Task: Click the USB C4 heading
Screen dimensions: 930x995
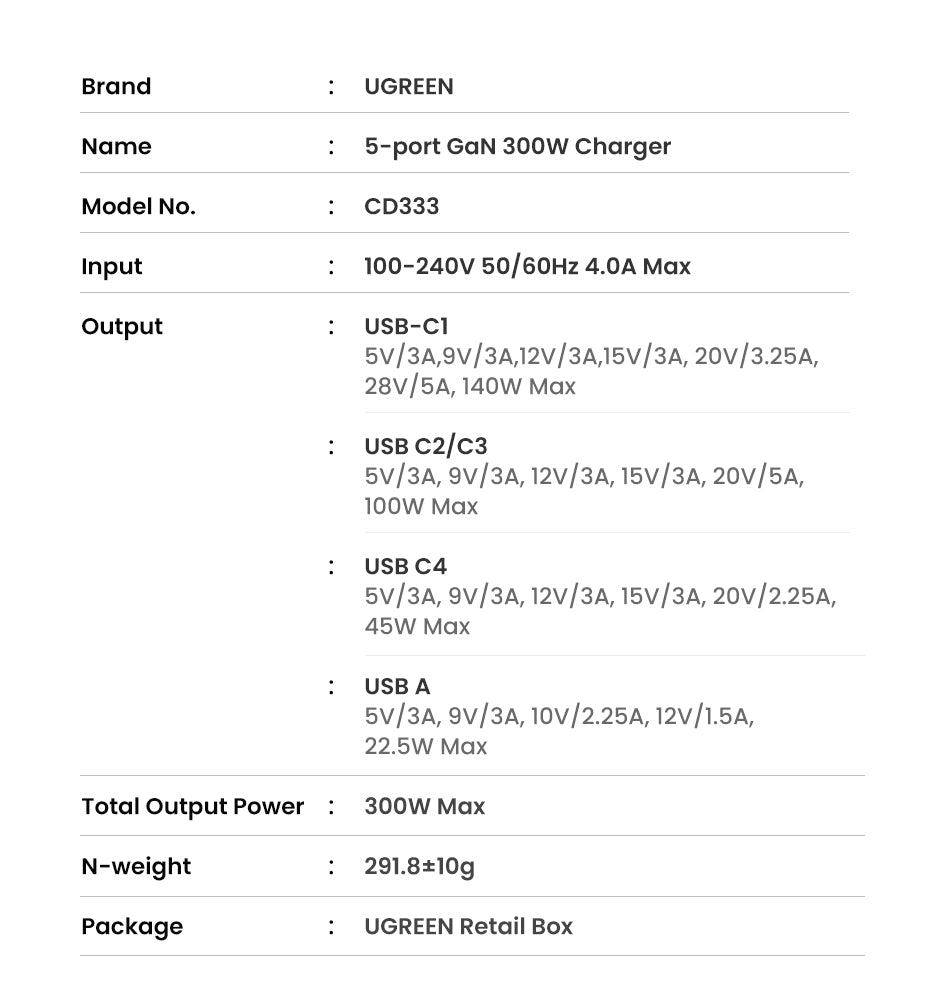Action: pyautogui.click(x=406, y=567)
